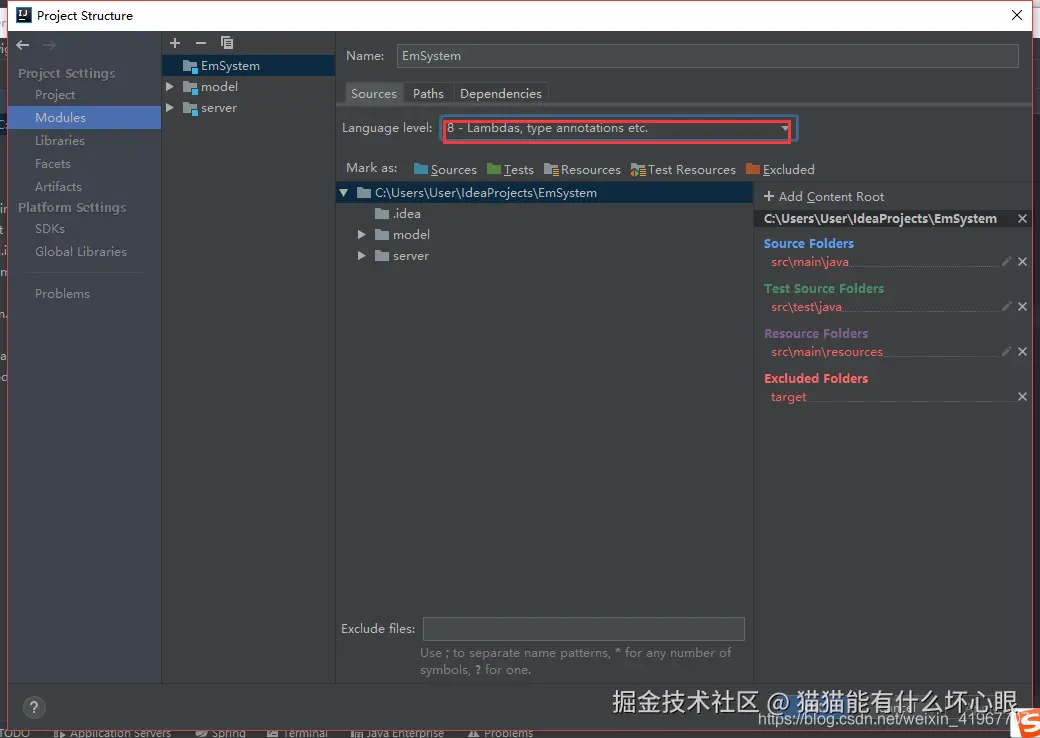Mark folder as Excluded
1040x738 pixels.
pyautogui.click(x=780, y=170)
